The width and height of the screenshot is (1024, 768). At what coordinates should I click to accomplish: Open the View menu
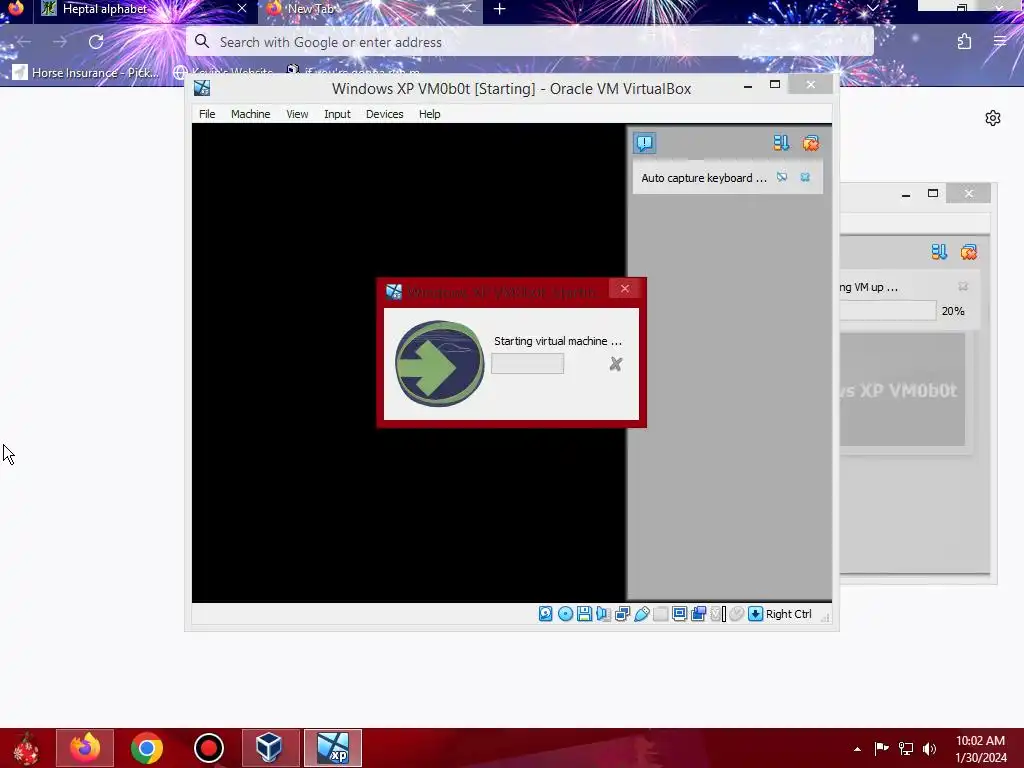click(x=297, y=114)
